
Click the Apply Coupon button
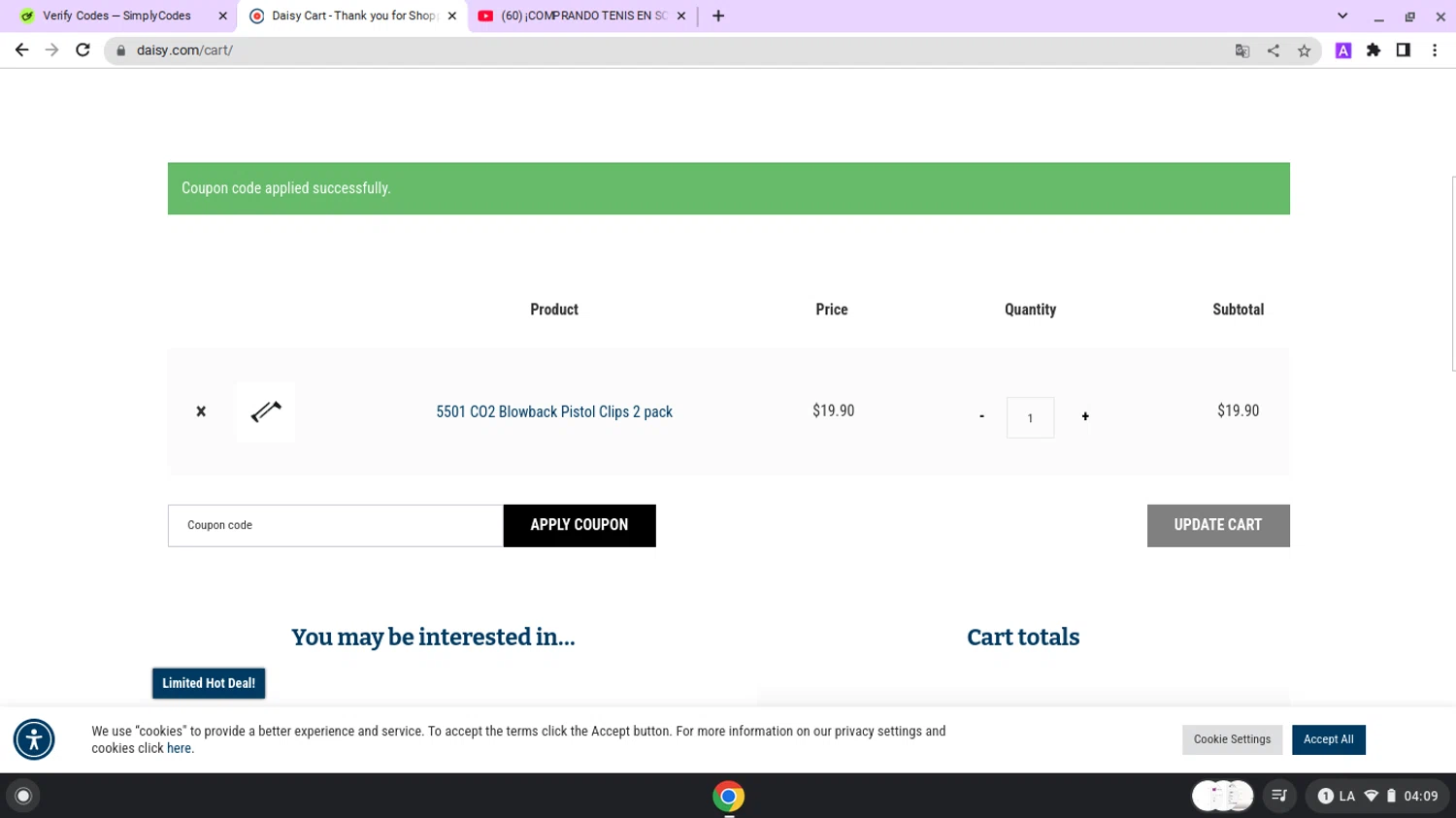579,525
